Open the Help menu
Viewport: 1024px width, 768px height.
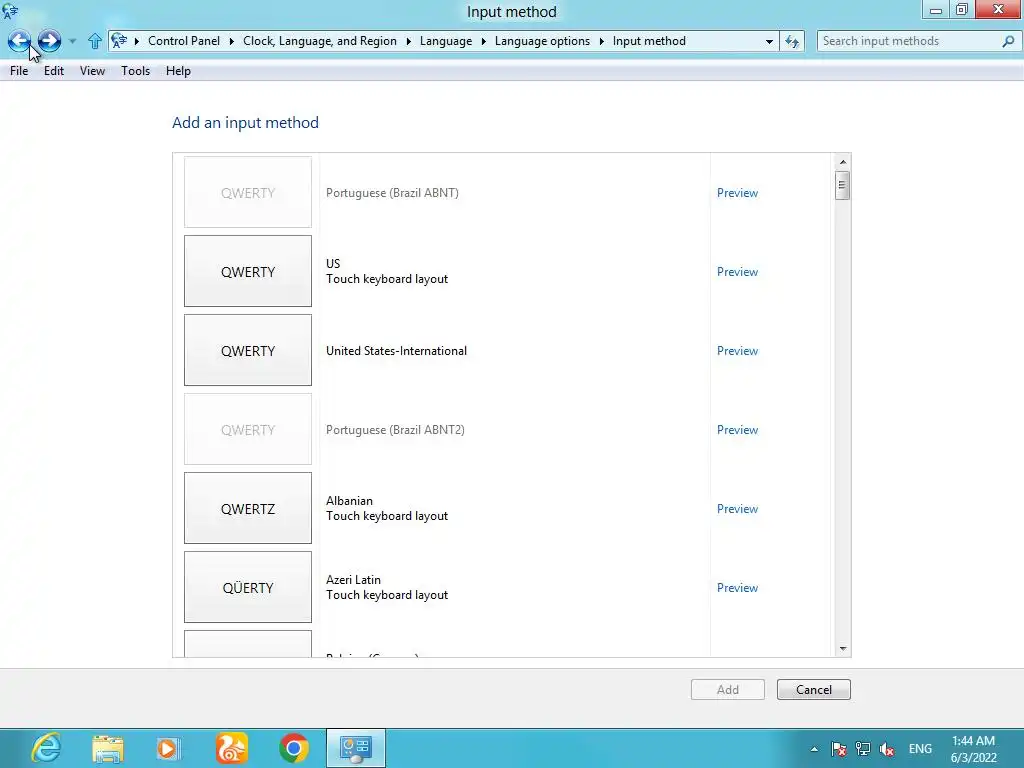click(x=178, y=71)
